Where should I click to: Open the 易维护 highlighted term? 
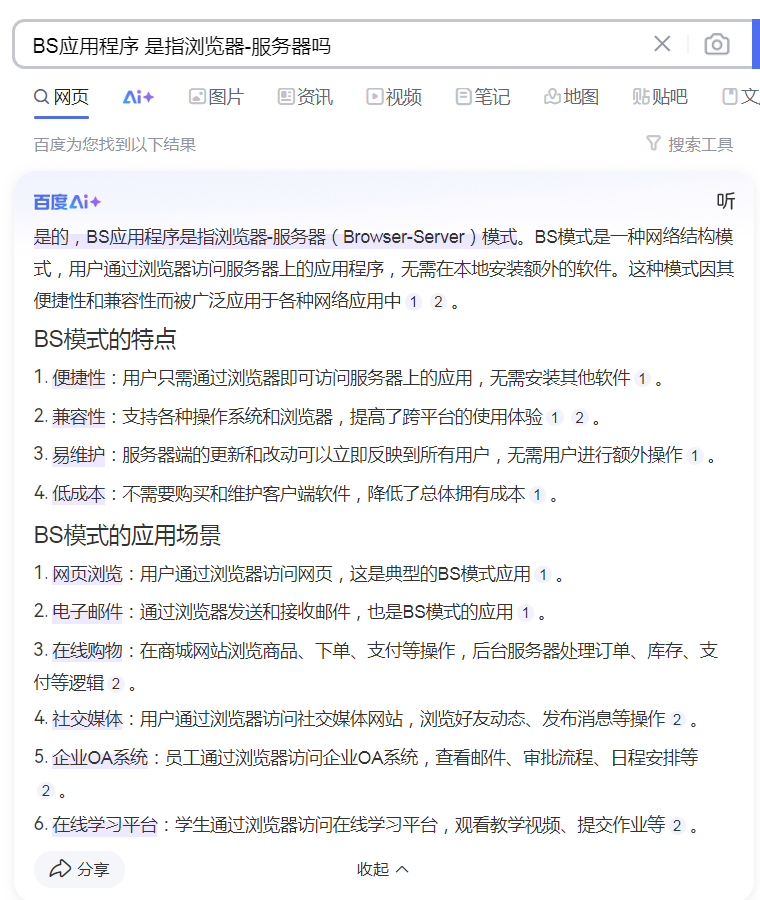click(79, 455)
